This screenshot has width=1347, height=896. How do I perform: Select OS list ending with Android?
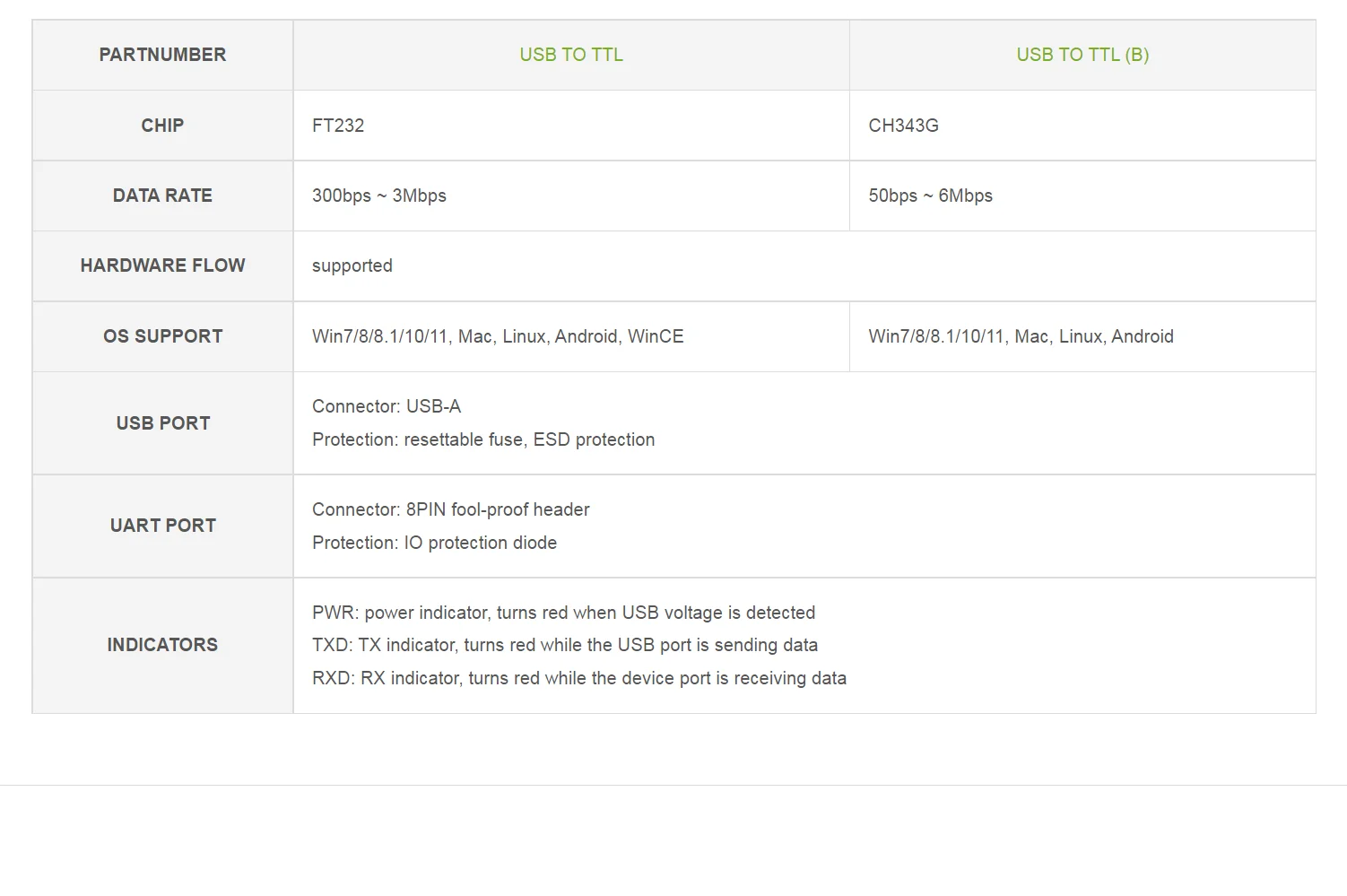tap(1021, 336)
